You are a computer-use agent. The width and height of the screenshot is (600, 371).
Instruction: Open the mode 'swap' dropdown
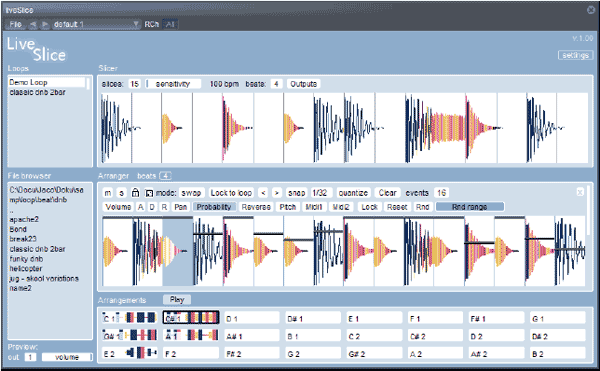pos(191,193)
